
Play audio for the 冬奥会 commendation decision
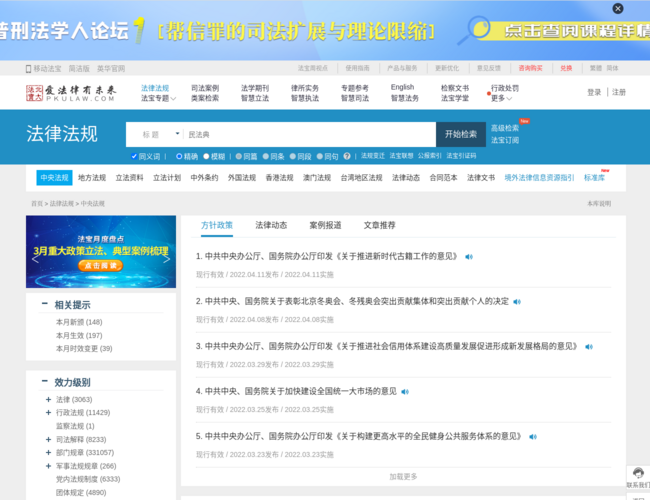click(517, 301)
